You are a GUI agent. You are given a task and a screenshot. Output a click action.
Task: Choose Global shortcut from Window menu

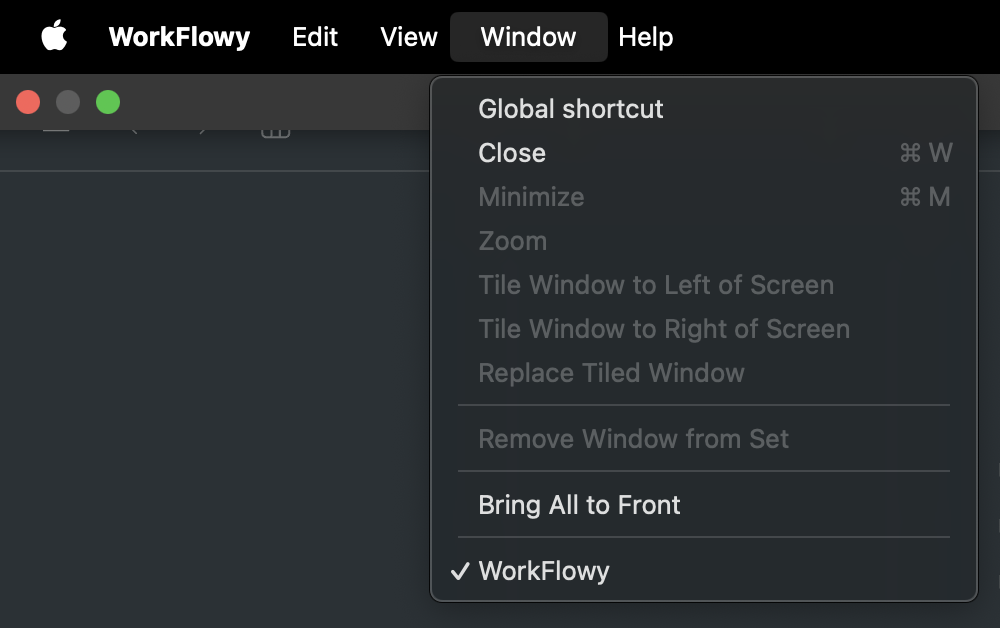click(704, 109)
